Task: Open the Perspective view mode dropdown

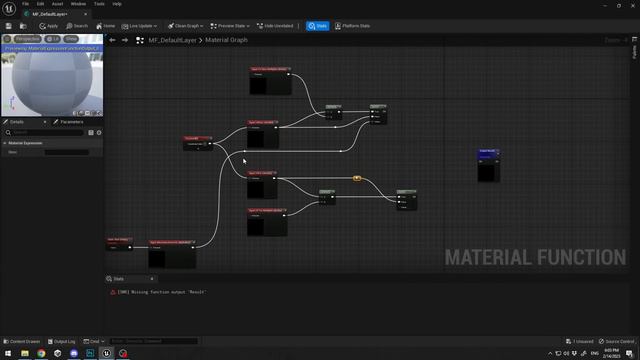Action: pyautogui.click(x=28, y=39)
